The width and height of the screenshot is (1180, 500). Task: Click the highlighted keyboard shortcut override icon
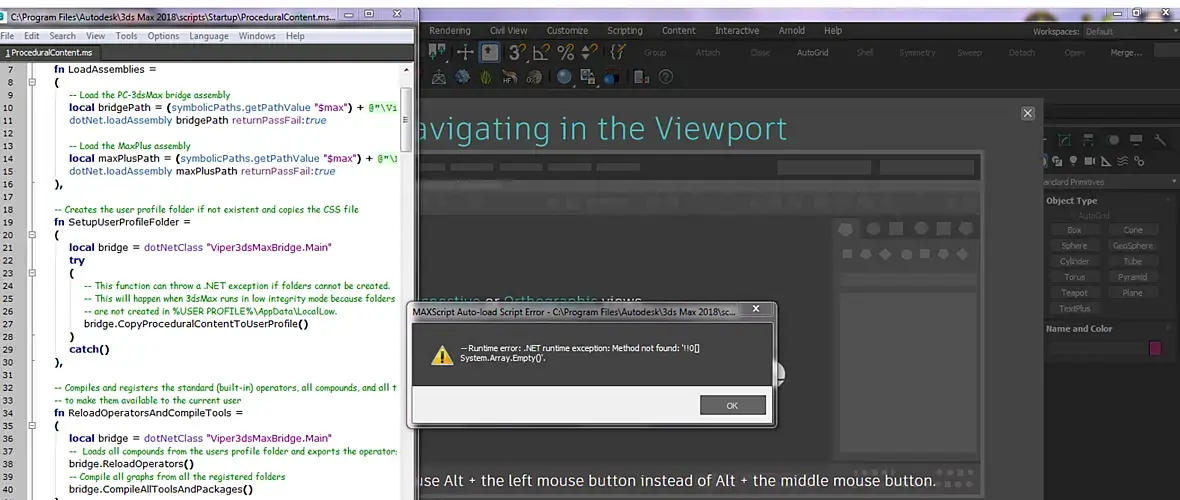(x=490, y=52)
